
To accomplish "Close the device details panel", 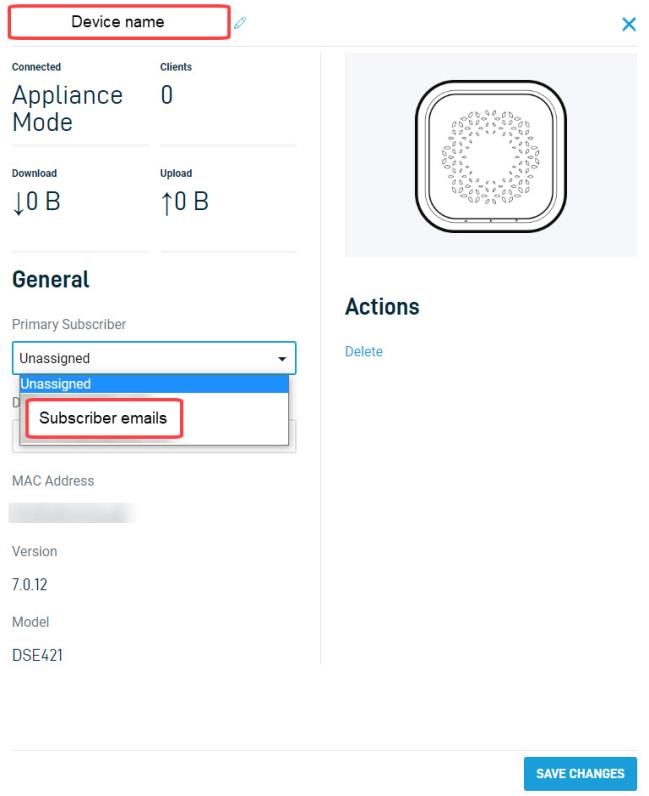I will (x=629, y=24).
